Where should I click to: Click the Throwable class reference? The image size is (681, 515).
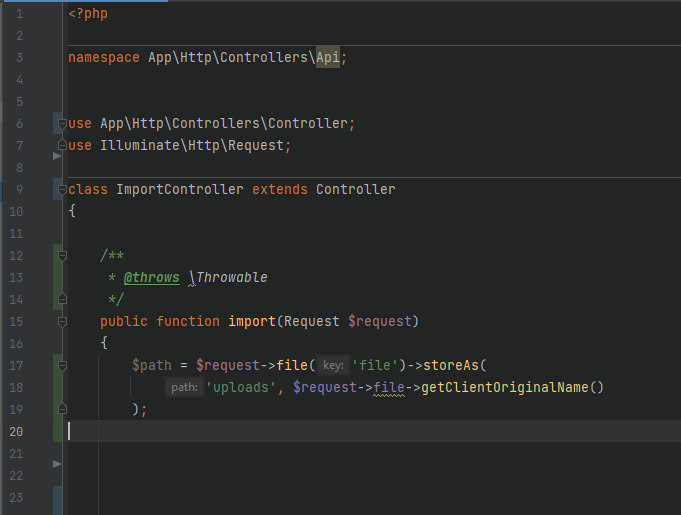[231, 277]
